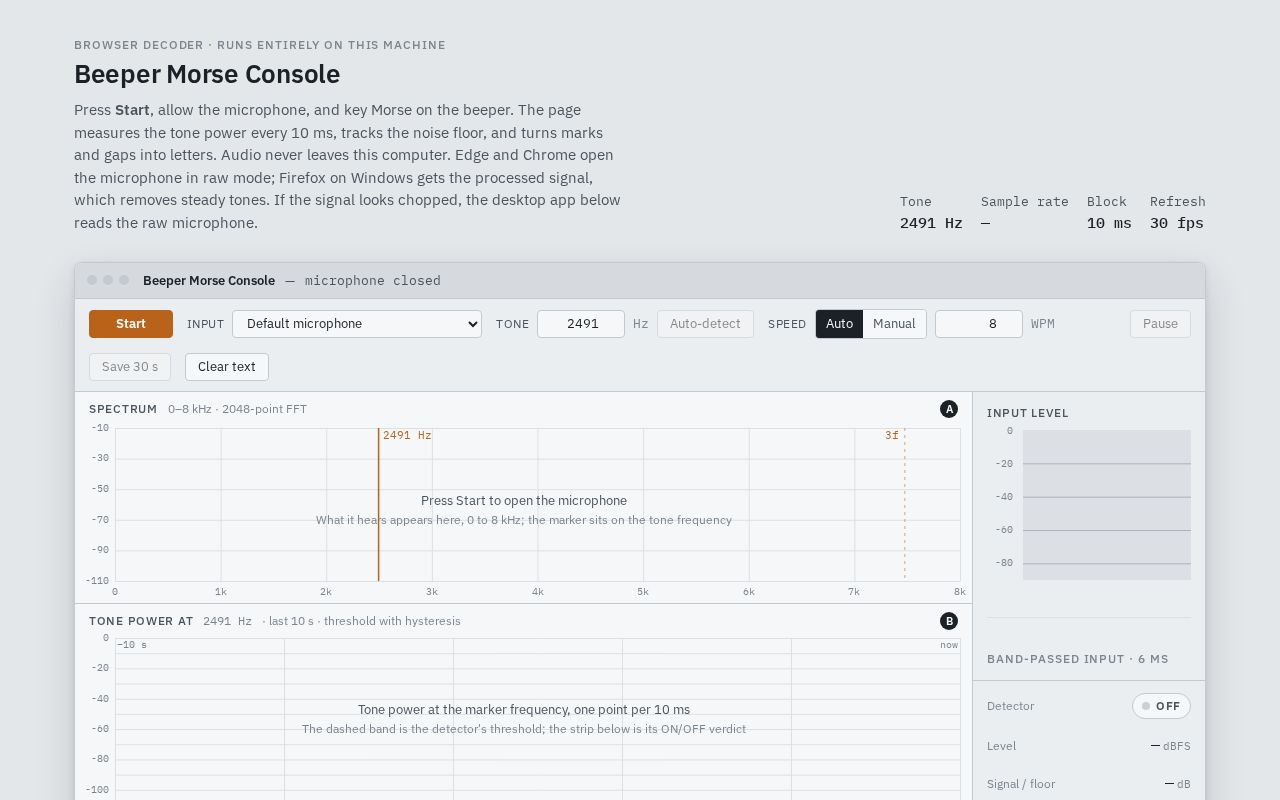Click the B badge on Tone Power panel
Image resolution: width=1280 pixels, height=800 pixels.
[949, 621]
